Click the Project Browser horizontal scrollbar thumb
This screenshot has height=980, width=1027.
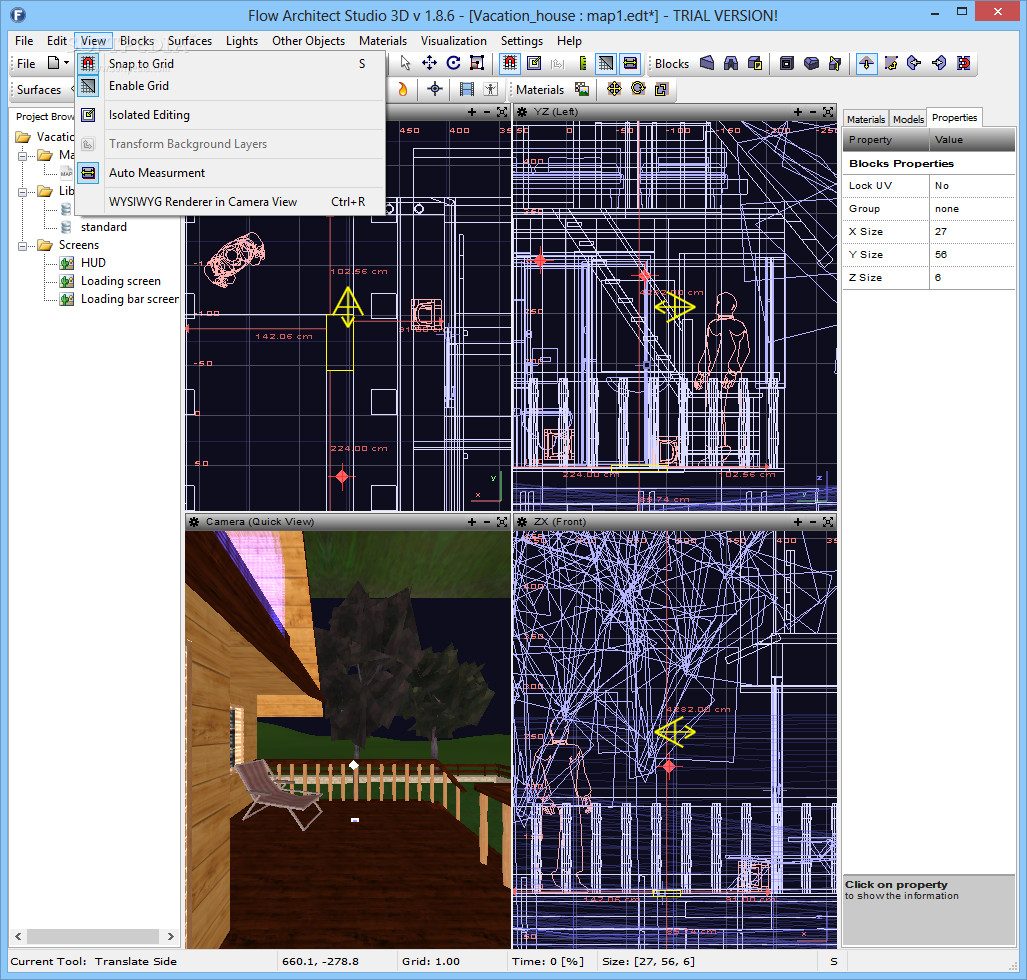[93, 937]
